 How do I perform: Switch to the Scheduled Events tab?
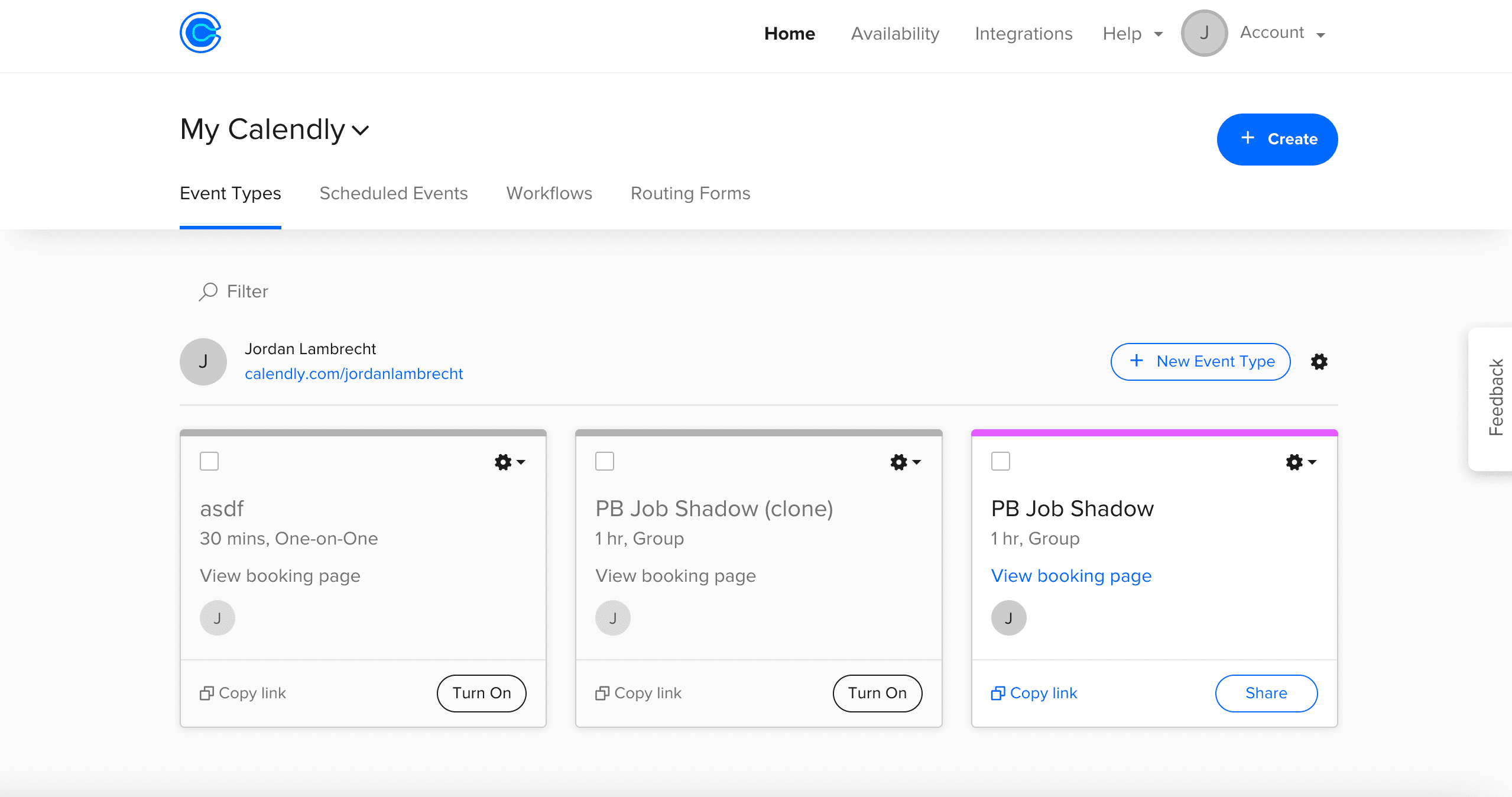(x=393, y=193)
